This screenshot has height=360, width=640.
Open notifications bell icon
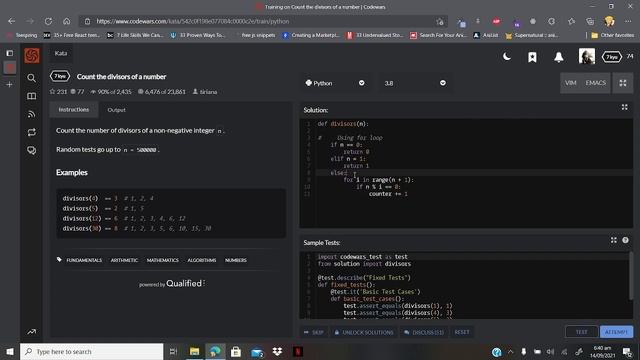559,57
